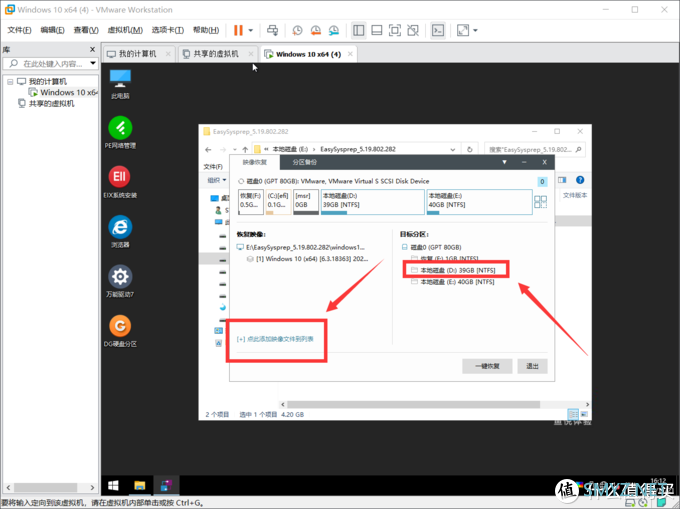Close the Windows 10 x64 (4) tab
The width and height of the screenshot is (680, 509).
[350, 54]
